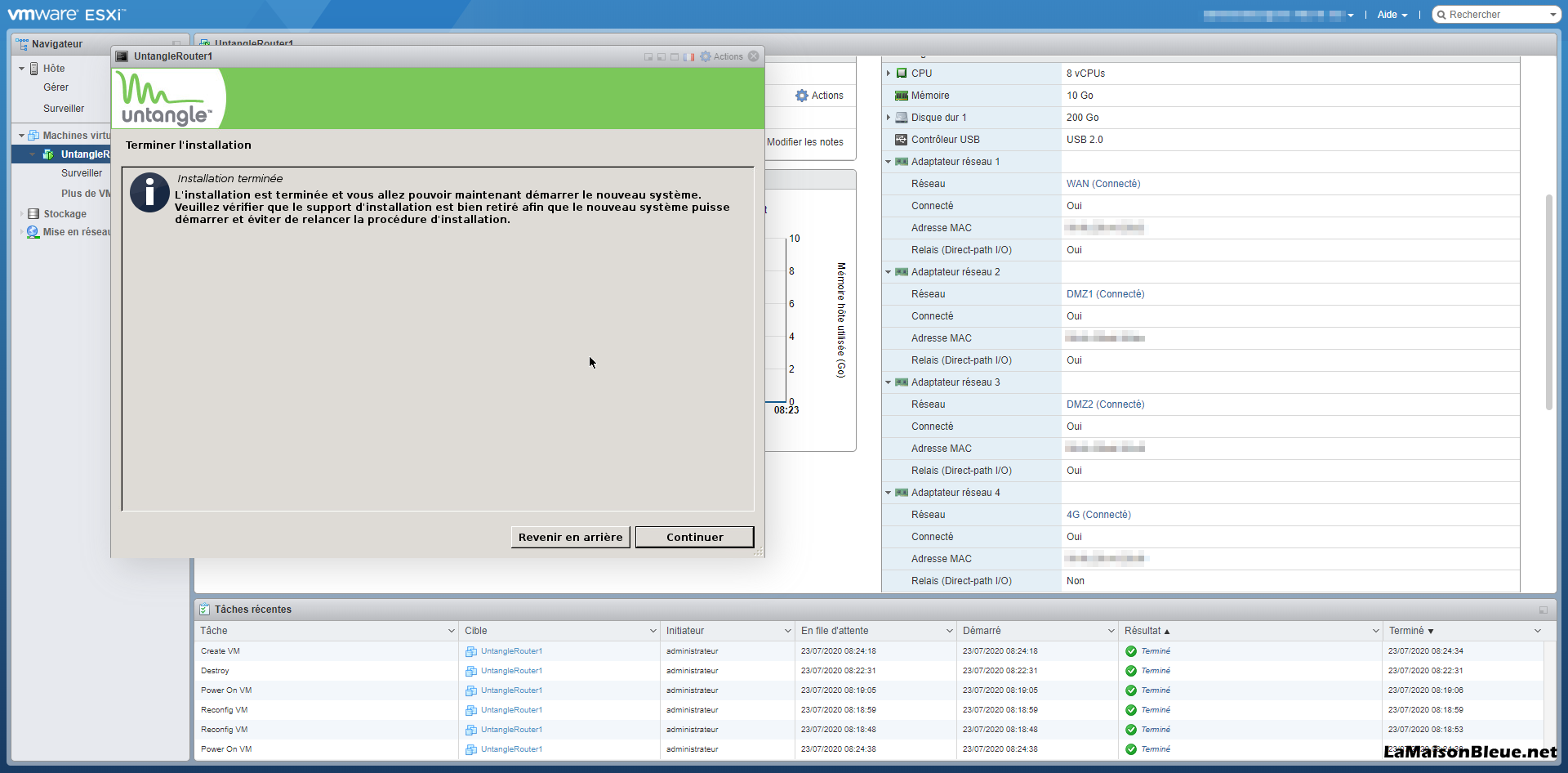Screen dimensions: 1568x773
Task: Click full-size console icon in title bar
Action: pyautogui.click(x=675, y=57)
